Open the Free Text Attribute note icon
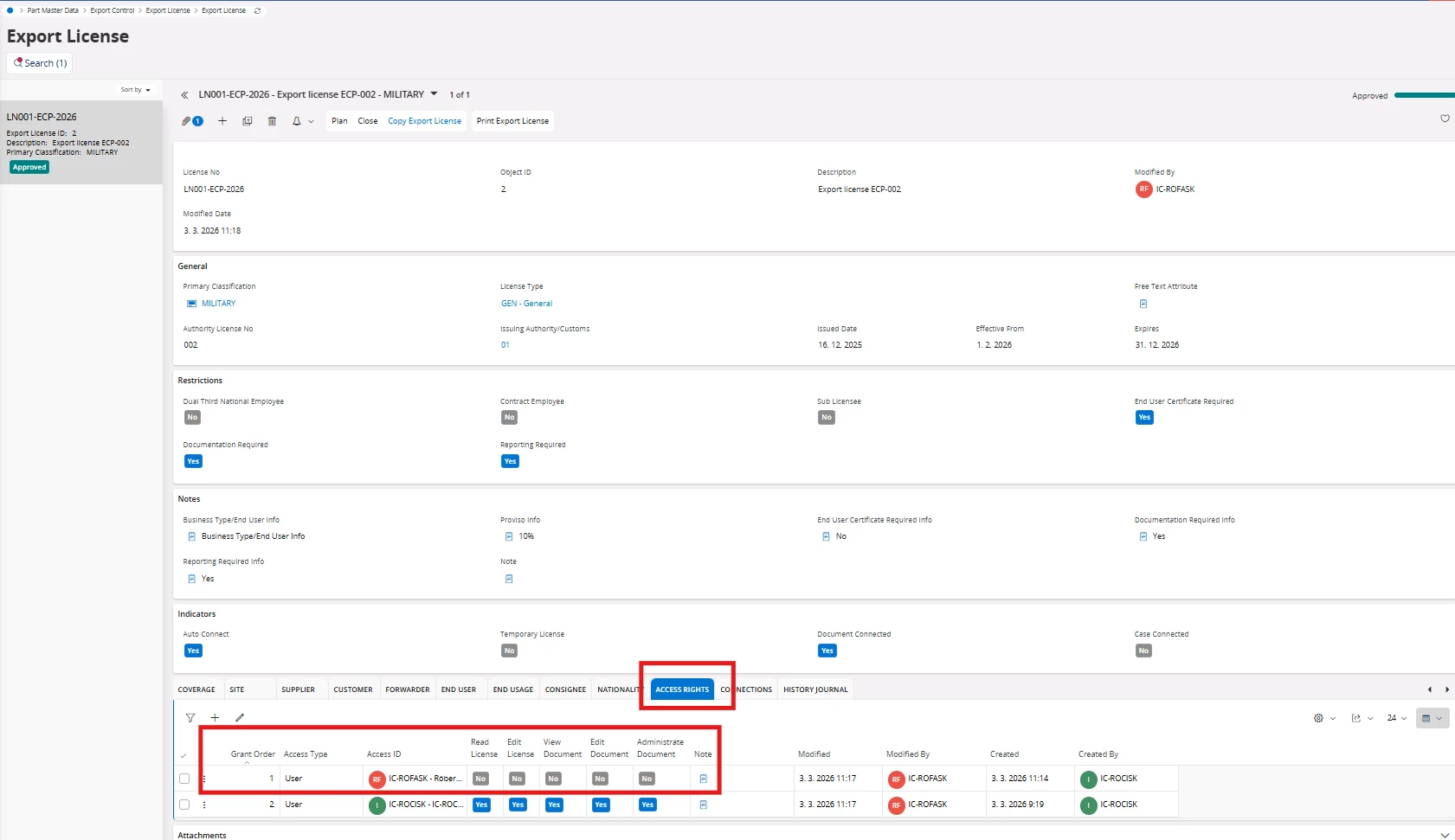The image size is (1455, 840). (1143, 304)
